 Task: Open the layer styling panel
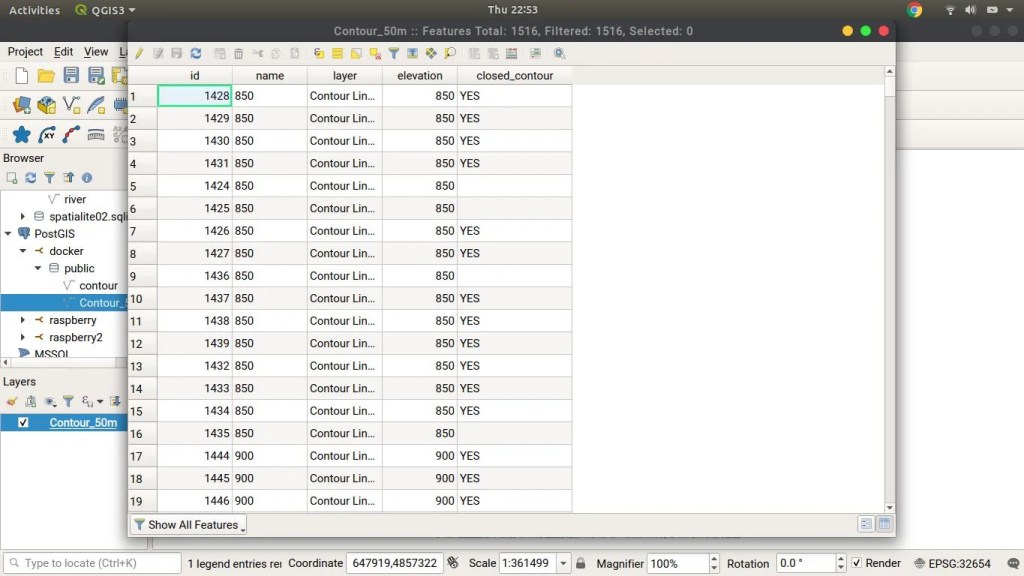click(12, 402)
